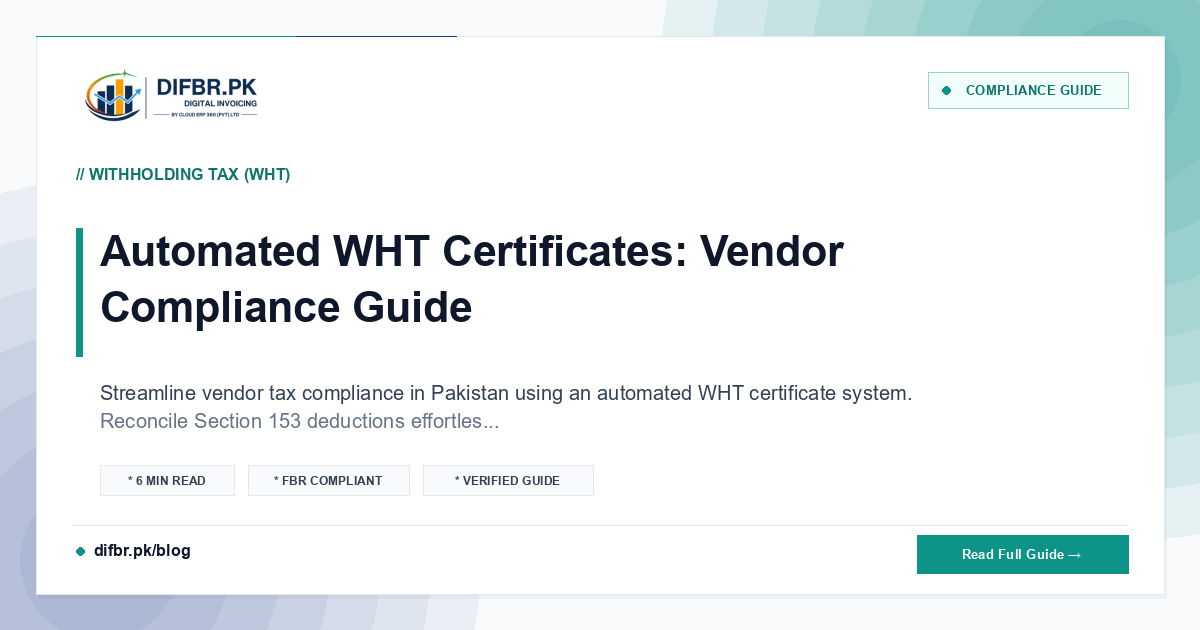1200x630 pixels.
Task: Click the green dot beside difbr.pk/blog
Action: pos(81,552)
